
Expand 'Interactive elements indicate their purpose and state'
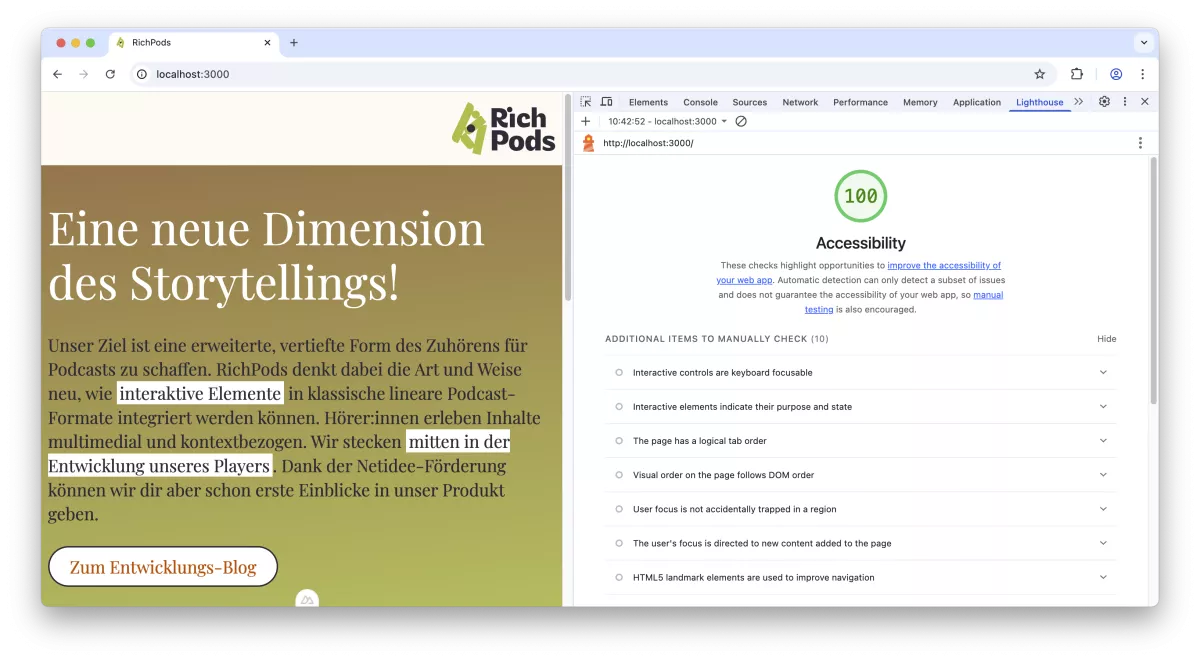coord(1103,406)
